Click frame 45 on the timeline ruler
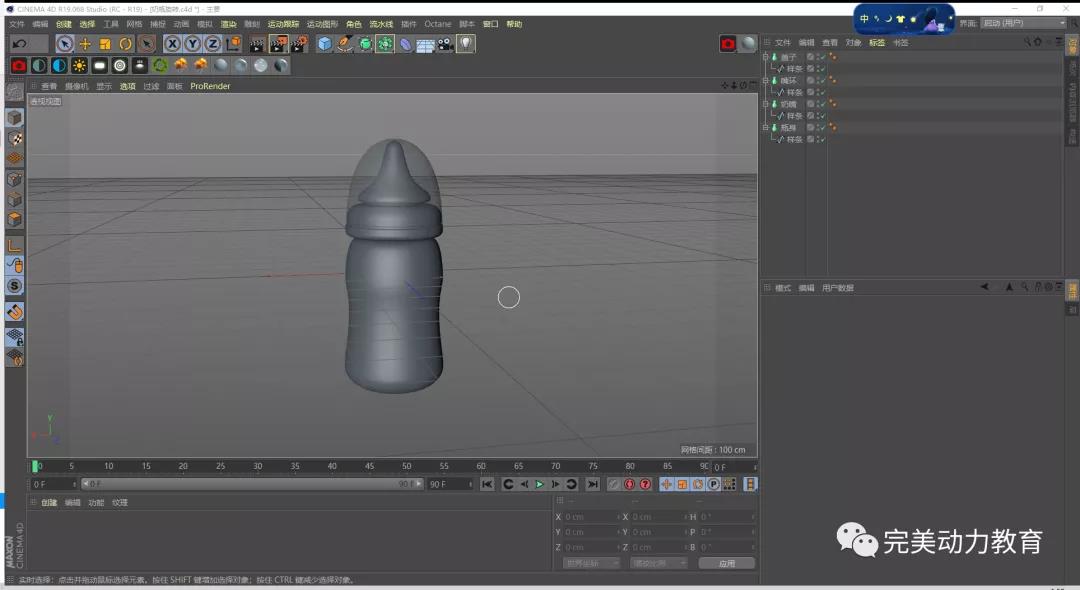This screenshot has width=1080, height=590. coord(369,466)
